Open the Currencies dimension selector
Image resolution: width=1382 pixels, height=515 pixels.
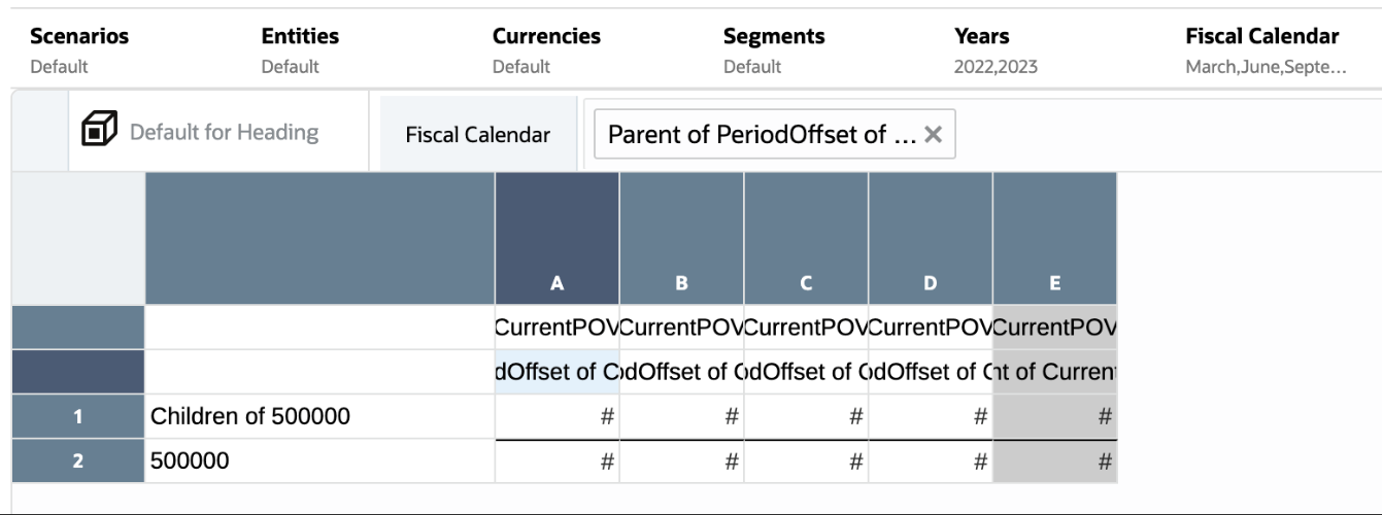point(546,50)
